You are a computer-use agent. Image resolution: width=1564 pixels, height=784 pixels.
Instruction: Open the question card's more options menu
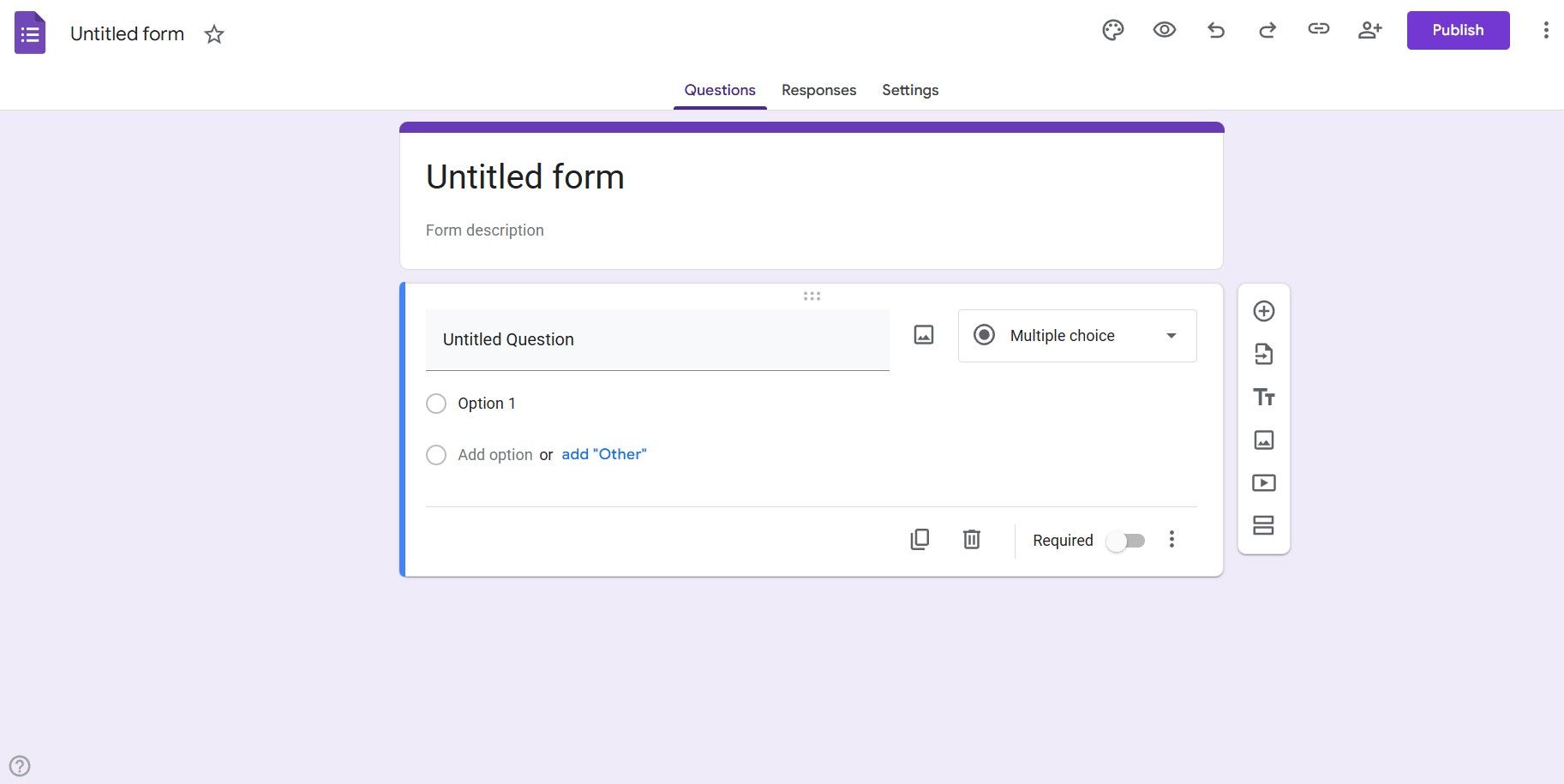[1172, 539]
